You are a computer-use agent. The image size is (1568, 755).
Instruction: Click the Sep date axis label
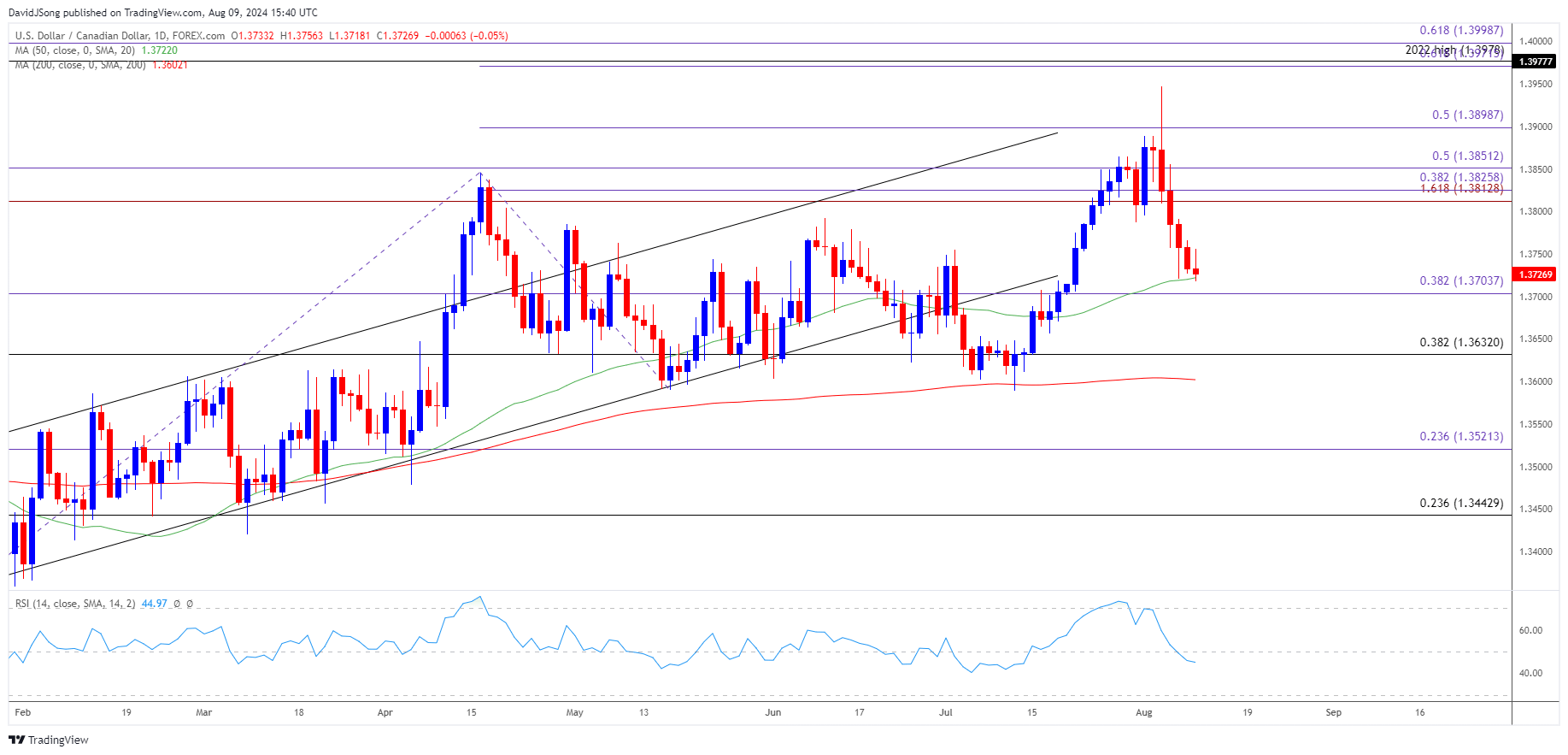coord(1333,712)
